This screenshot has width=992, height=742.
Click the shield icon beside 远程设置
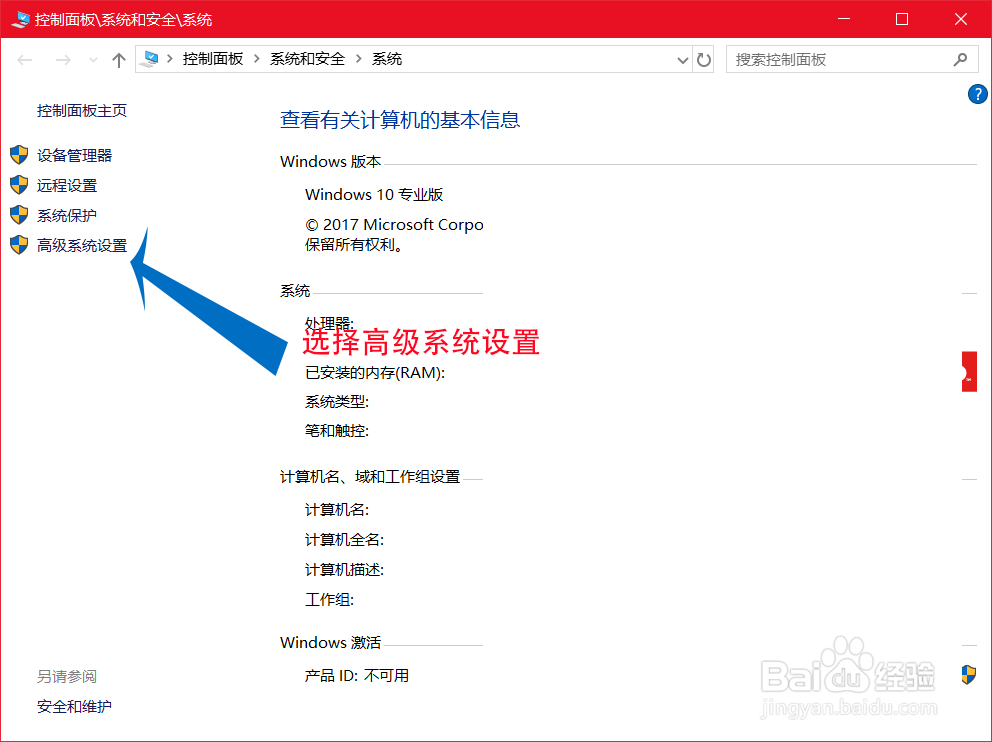19,185
